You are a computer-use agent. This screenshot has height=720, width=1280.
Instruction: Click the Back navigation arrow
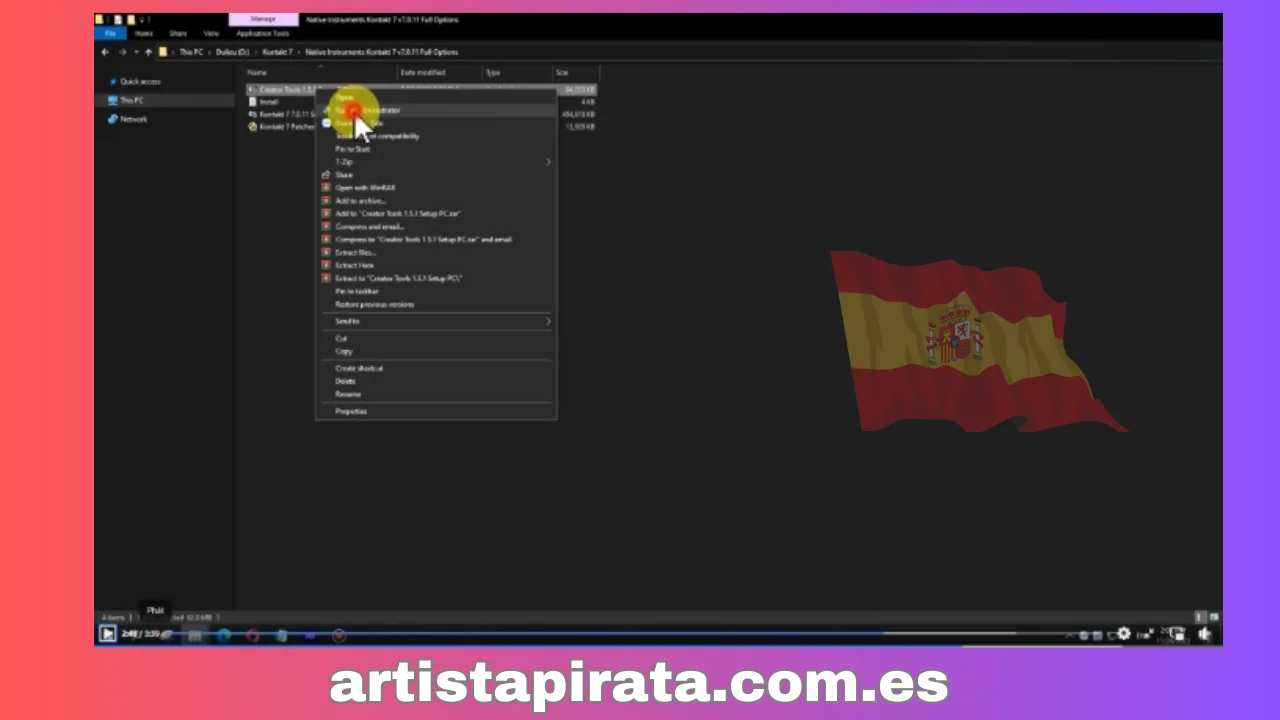[x=105, y=52]
